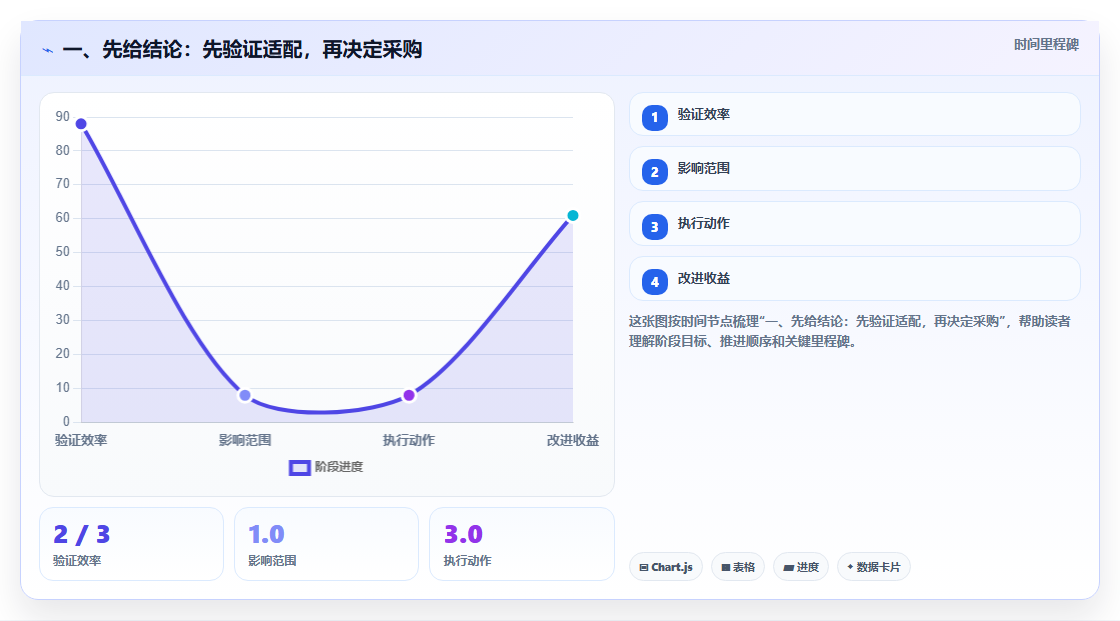
Task: Click the 2 / 3 验证效率 data card
Action: (131, 544)
